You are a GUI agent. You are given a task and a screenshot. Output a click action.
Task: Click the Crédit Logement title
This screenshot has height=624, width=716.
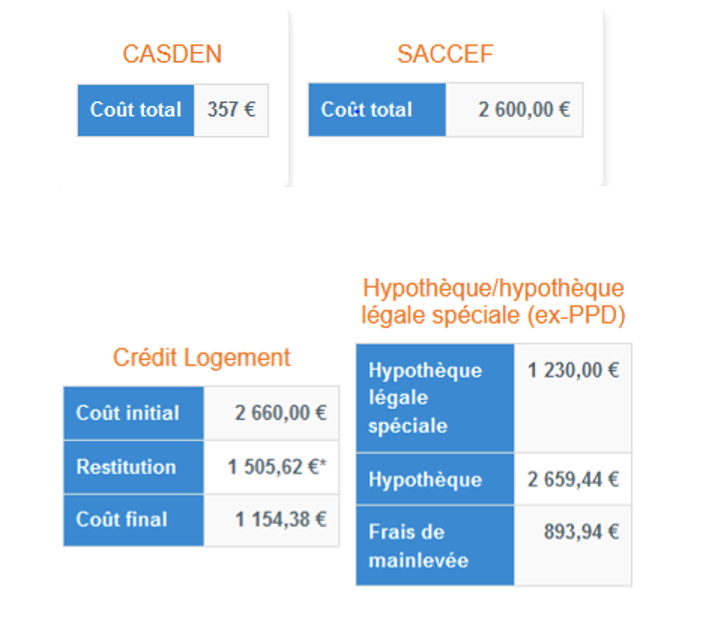(x=201, y=357)
